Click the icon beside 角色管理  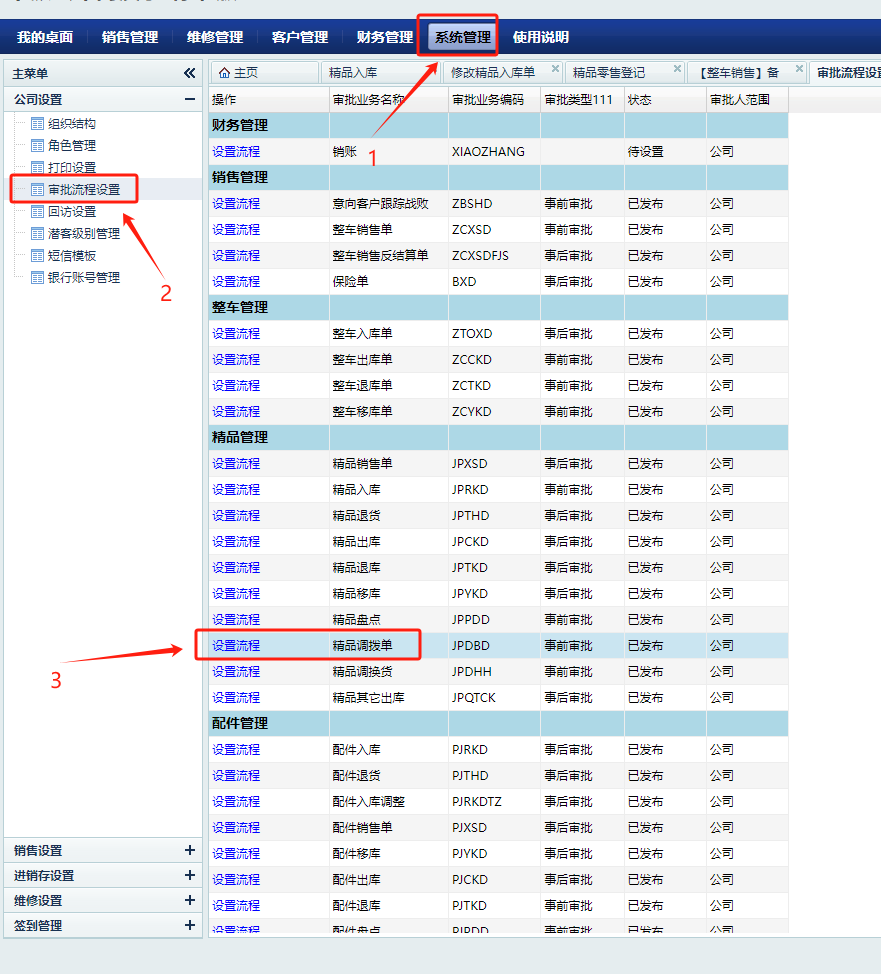(38, 146)
